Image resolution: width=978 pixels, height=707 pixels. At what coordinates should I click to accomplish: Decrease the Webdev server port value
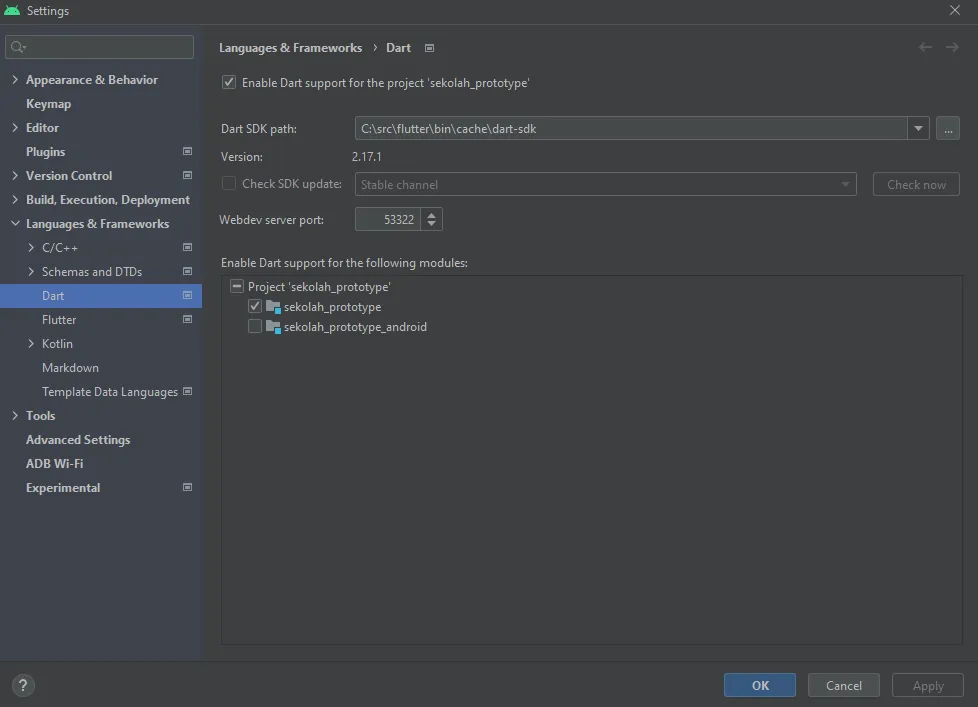click(x=431, y=224)
